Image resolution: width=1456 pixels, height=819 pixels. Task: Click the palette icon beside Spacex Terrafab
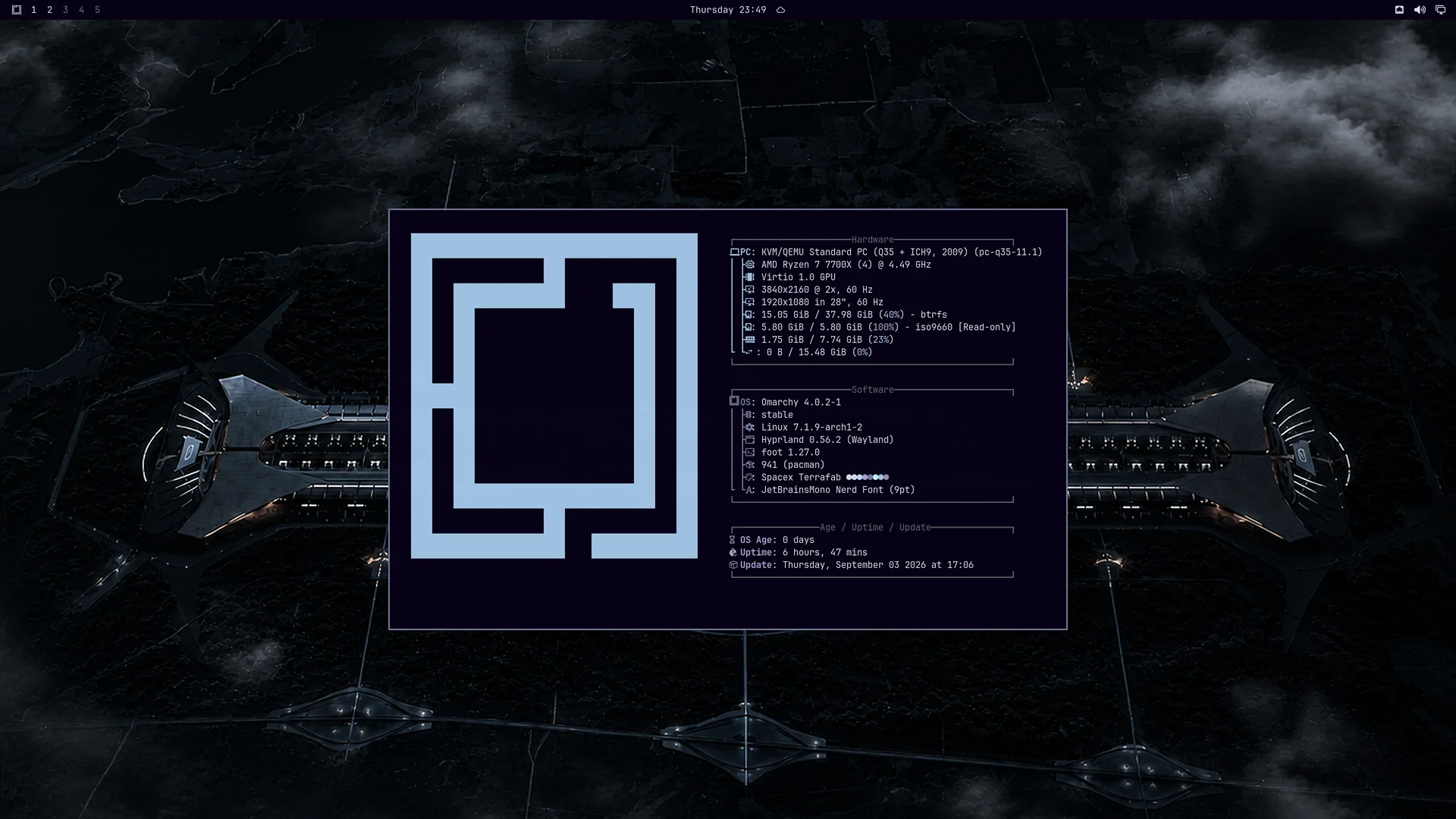[750, 477]
